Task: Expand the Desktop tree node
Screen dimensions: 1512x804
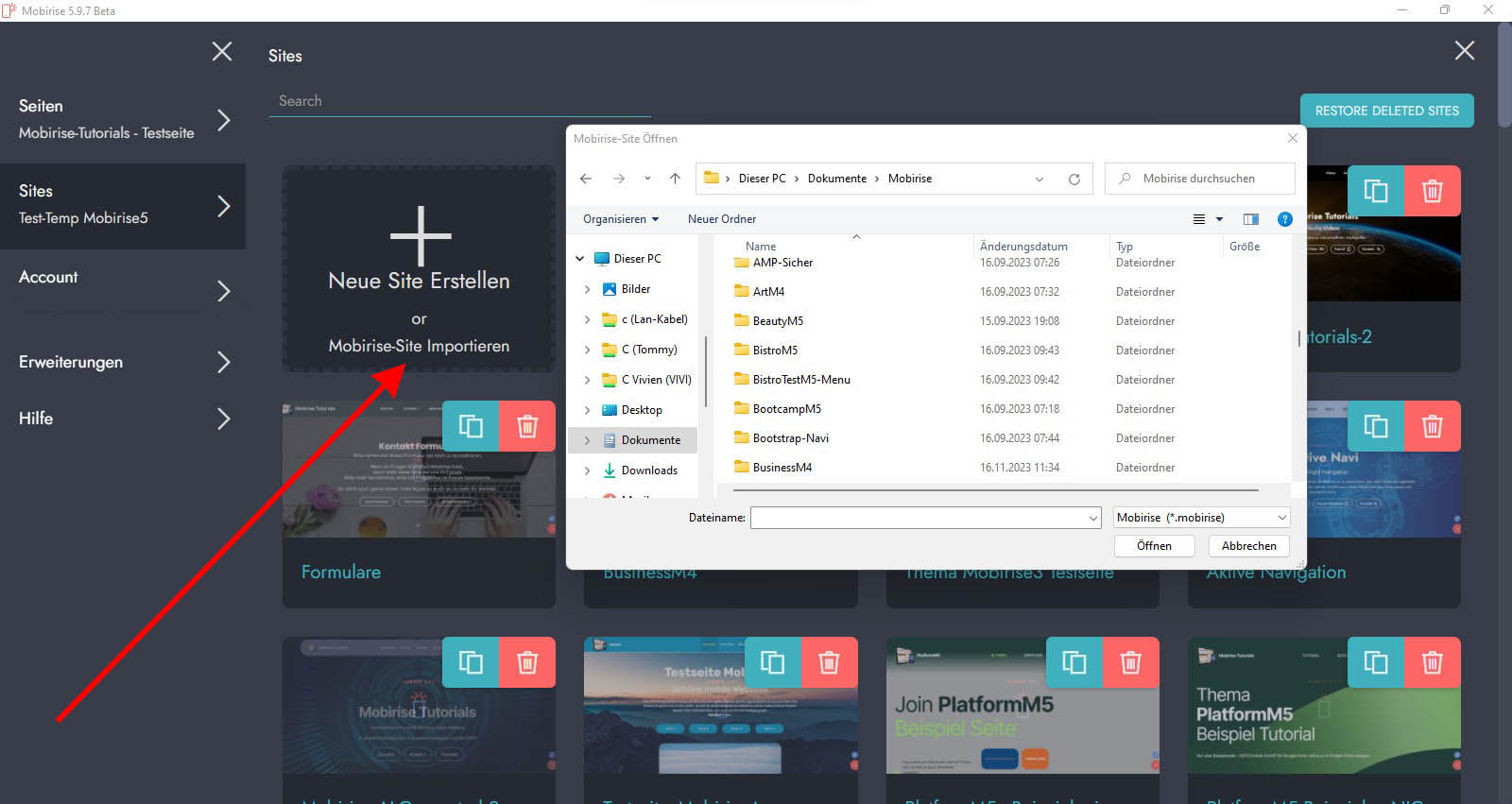Action: pos(588,410)
